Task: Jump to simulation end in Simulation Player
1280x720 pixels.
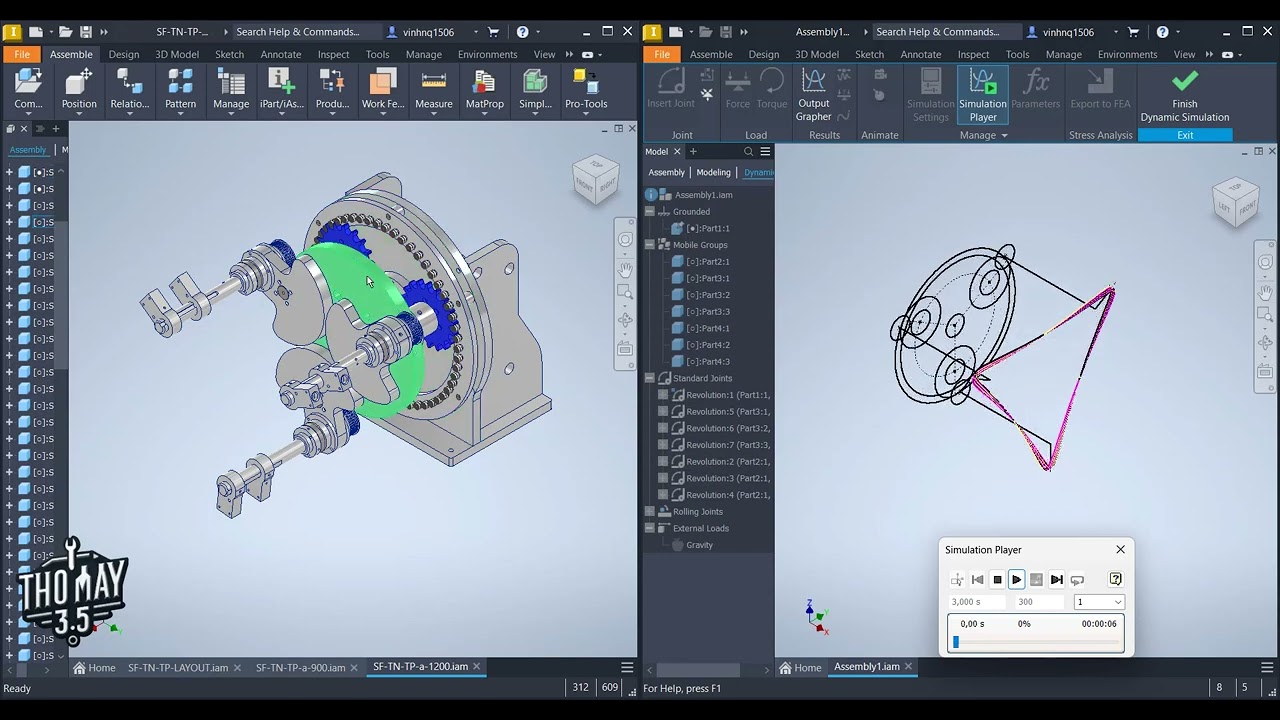Action: point(1056,579)
